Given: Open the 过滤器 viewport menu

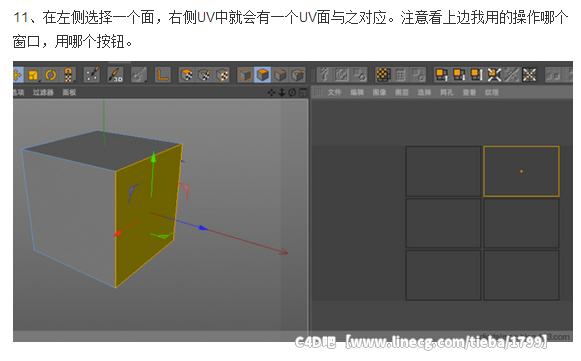Looking at the screenshot, I should tap(43, 92).
